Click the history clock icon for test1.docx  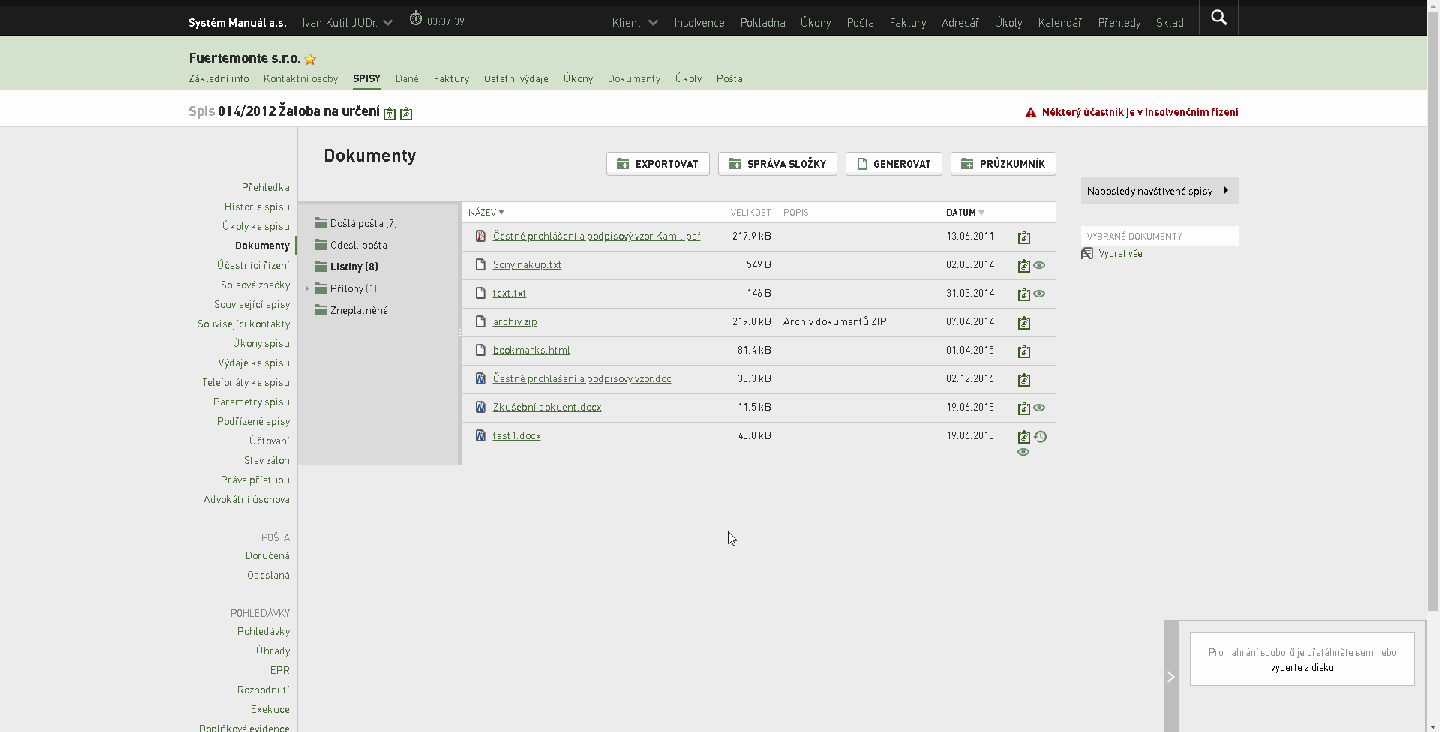[1040, 437]
